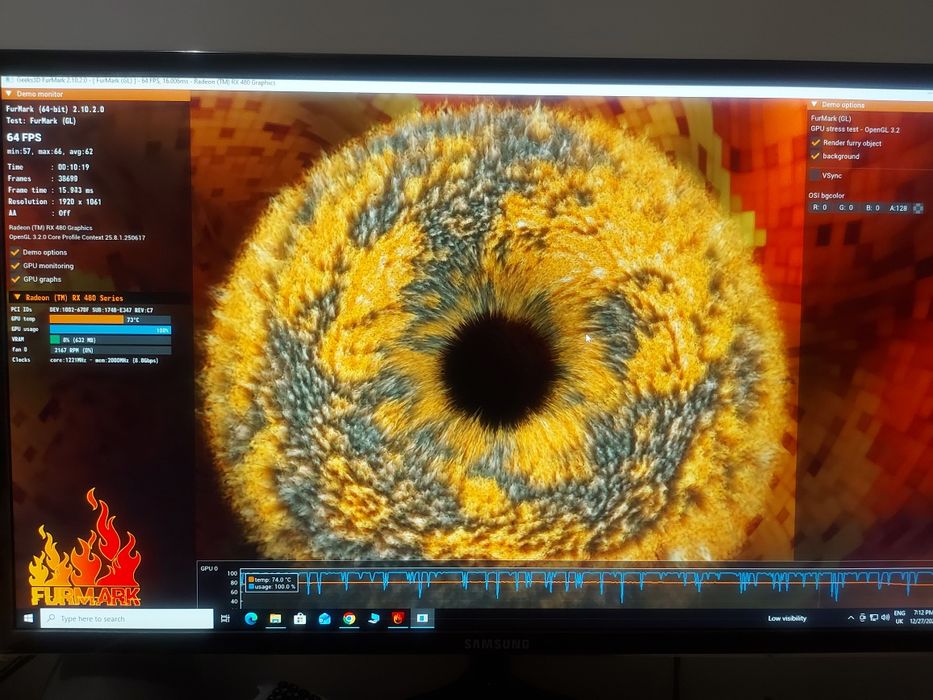Click the temp 74.0 °C graph legend
933x700 pixels.
click(x=270, y=579)
